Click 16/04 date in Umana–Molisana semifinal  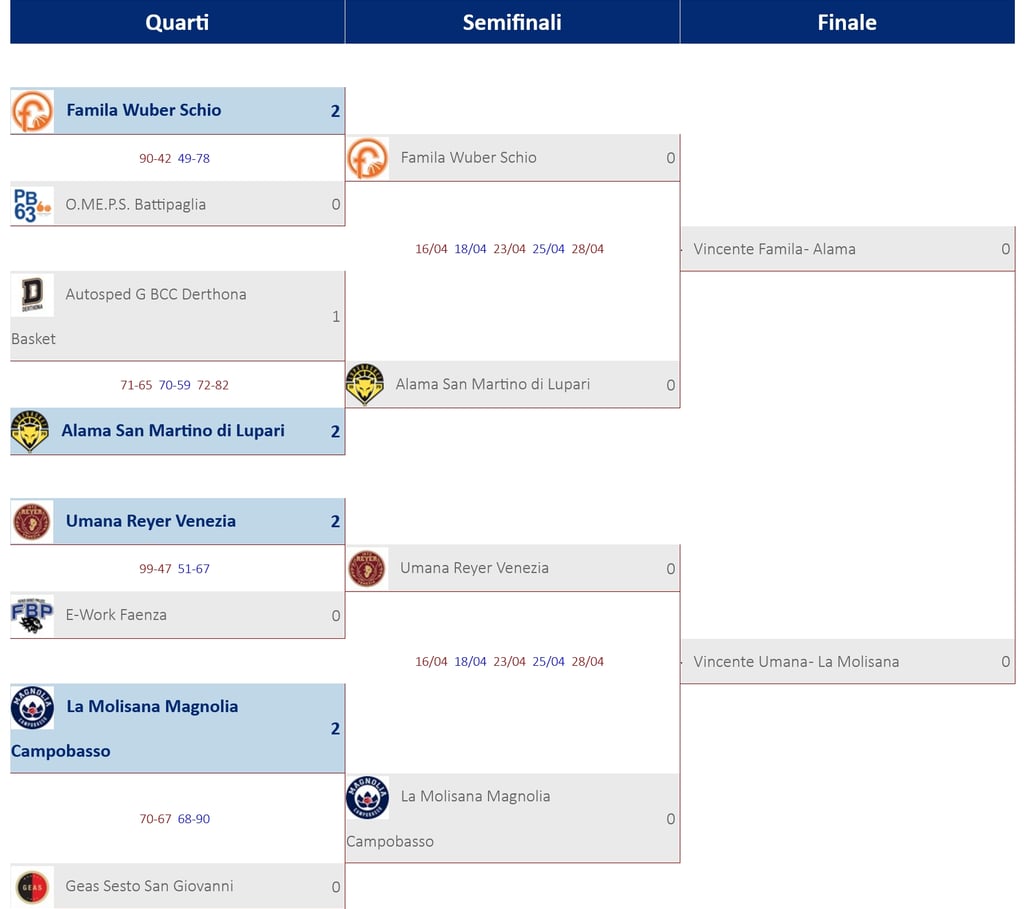[431, 662]
